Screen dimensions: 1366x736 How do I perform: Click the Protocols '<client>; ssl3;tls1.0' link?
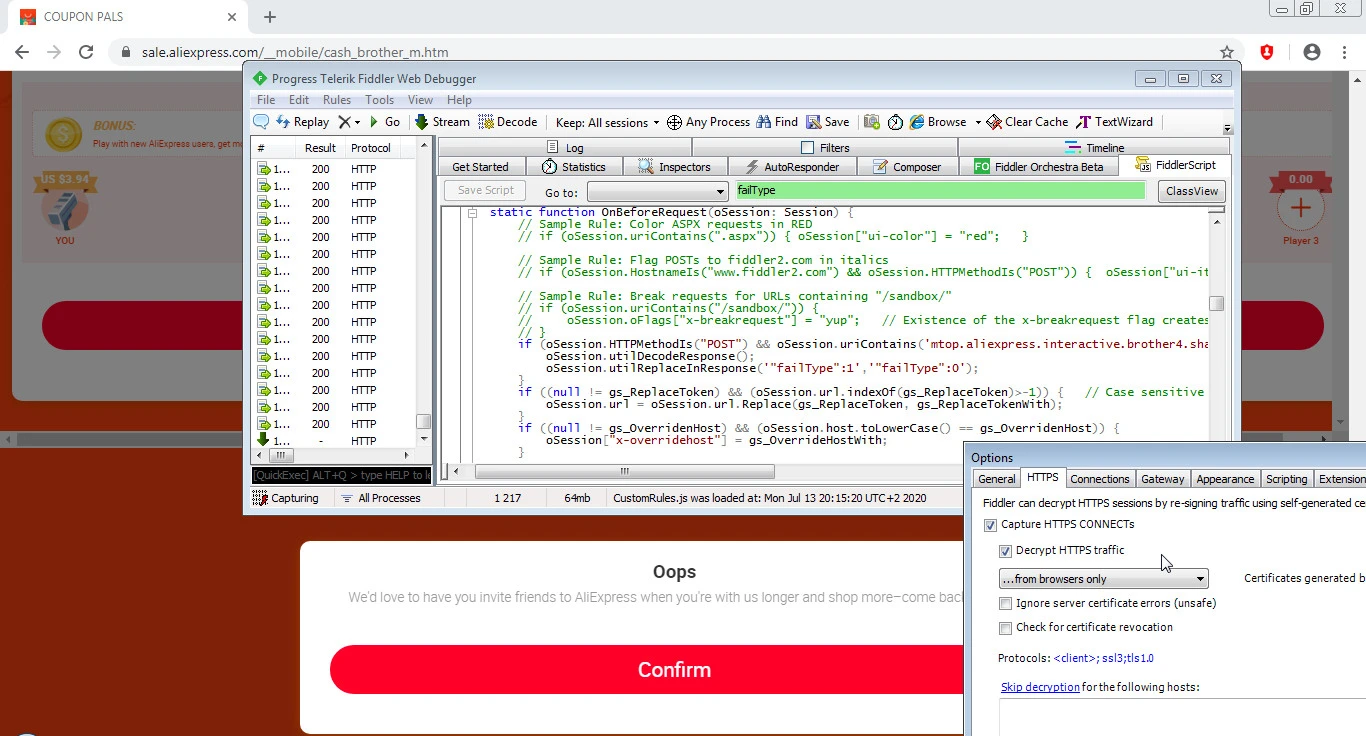1103,658
